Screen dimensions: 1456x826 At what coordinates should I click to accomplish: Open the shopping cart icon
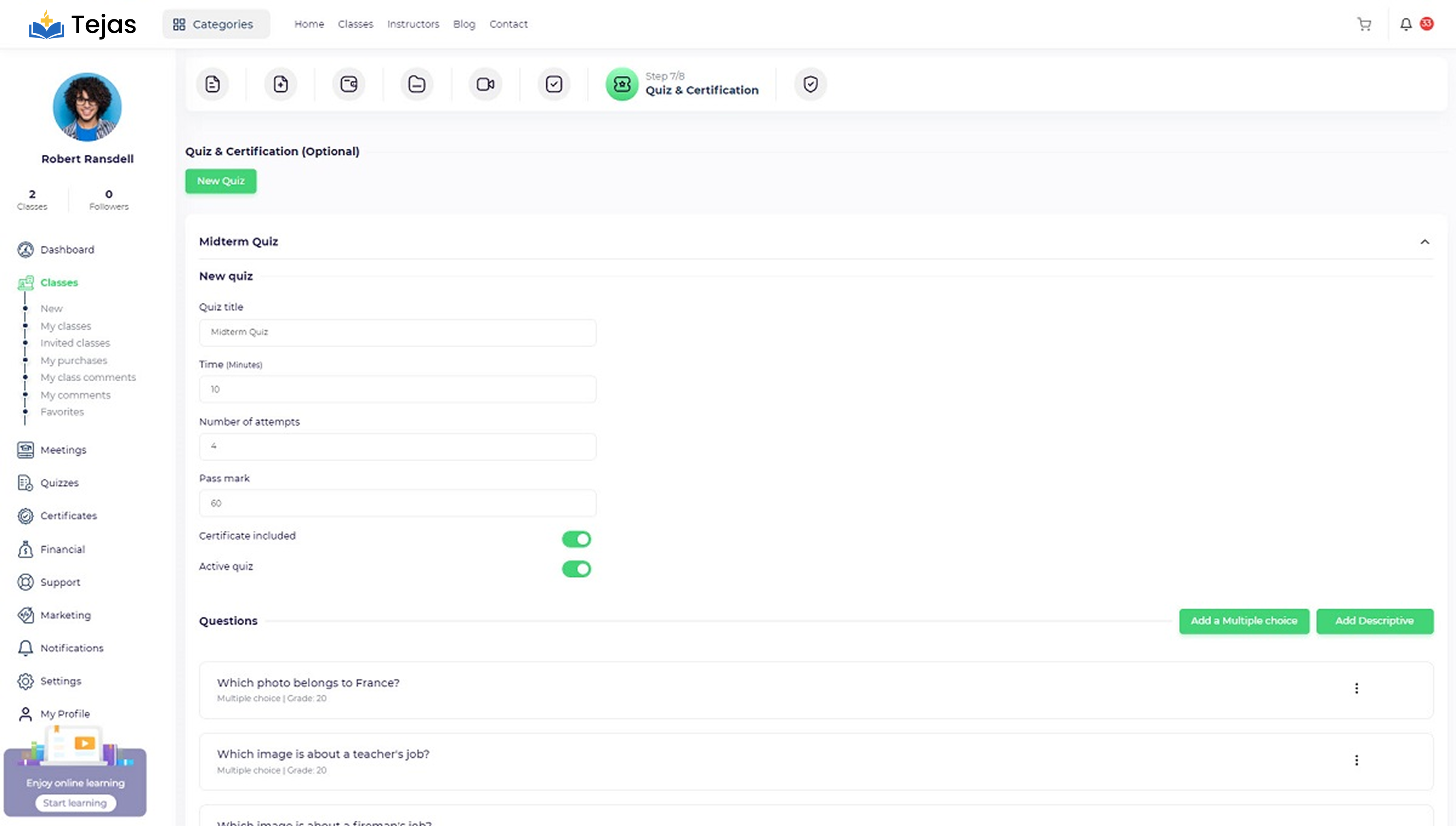coord(1364,24)
